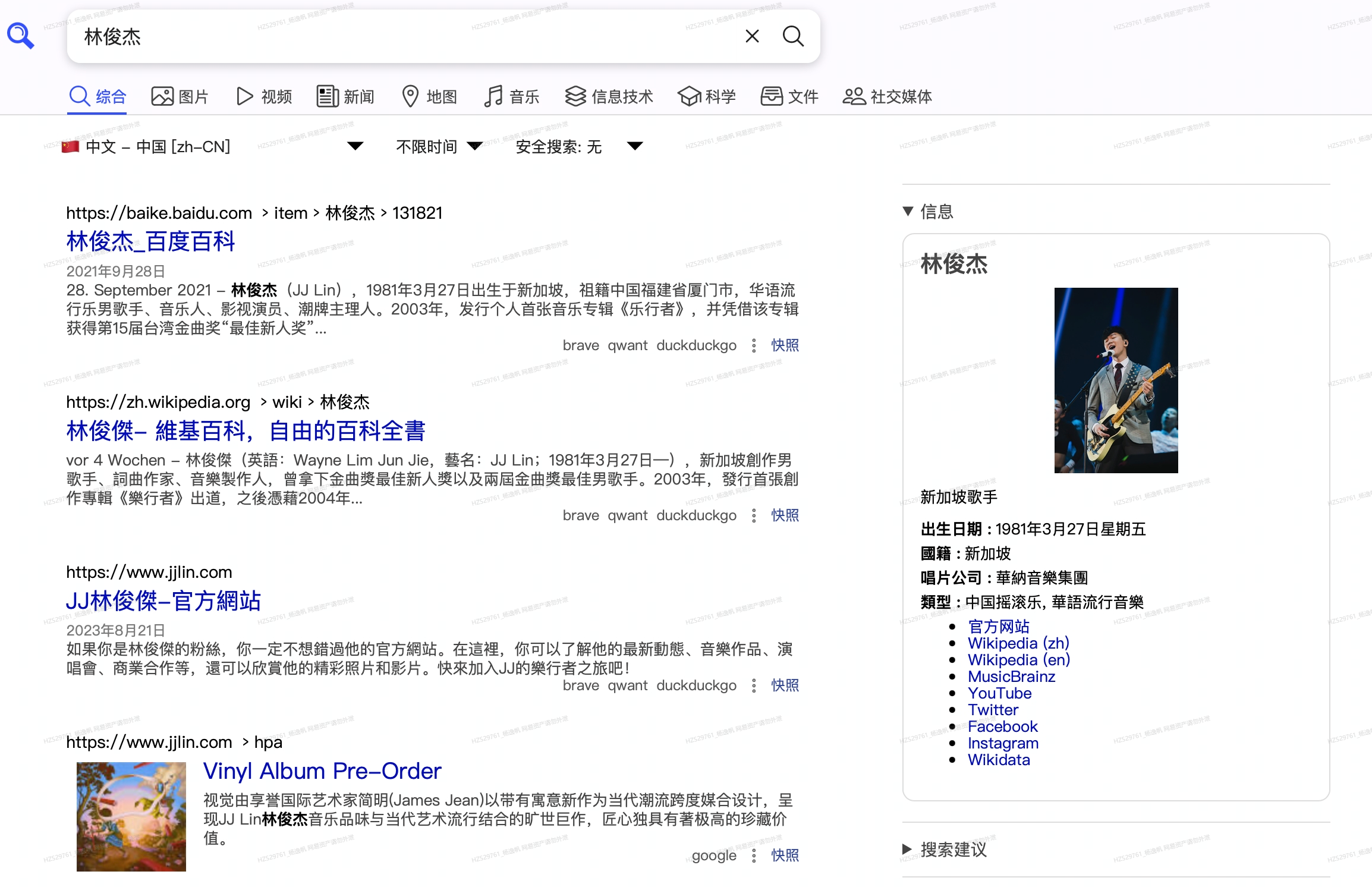Click the SearXNG magnifier logo
The height and width of the screenshot is (887, 1372).
21,36
